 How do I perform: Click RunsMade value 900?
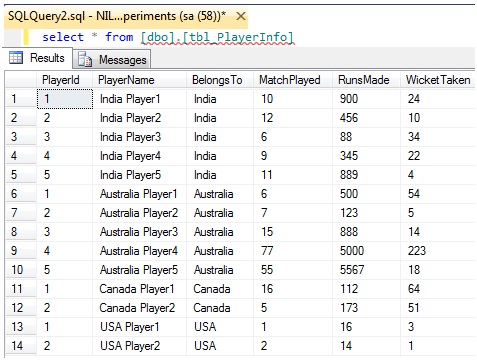click(366, 99)
